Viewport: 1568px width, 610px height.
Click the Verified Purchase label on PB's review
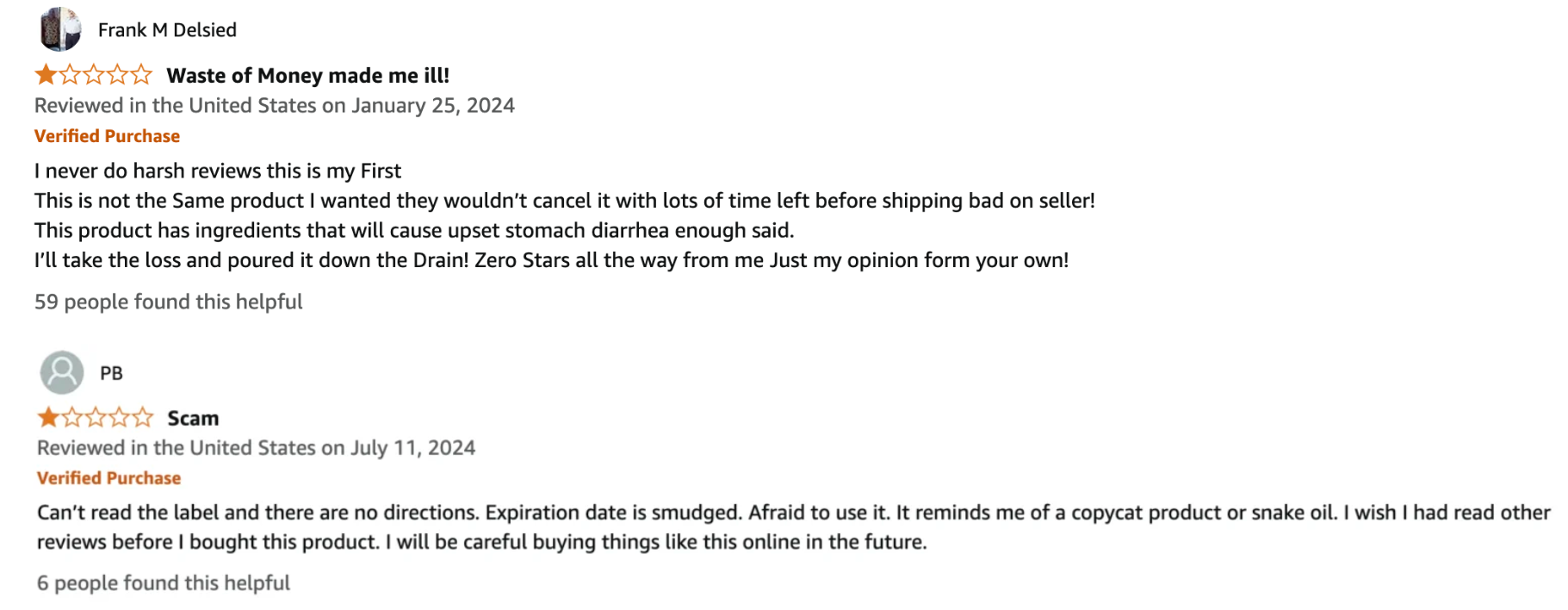coord(109,478)
